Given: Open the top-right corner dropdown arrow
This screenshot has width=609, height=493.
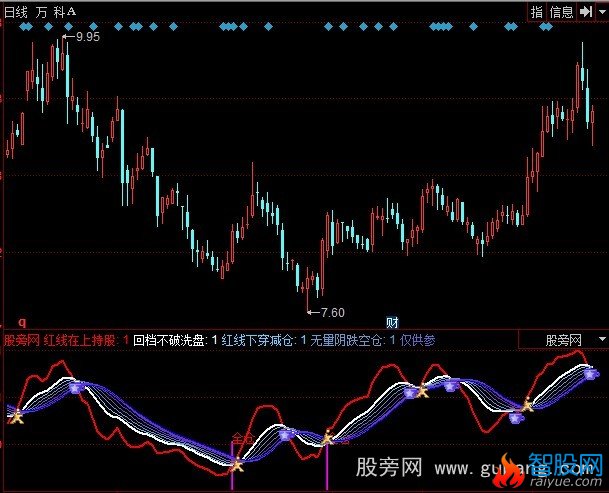Looking at the screenshot, I should (602, 12).
